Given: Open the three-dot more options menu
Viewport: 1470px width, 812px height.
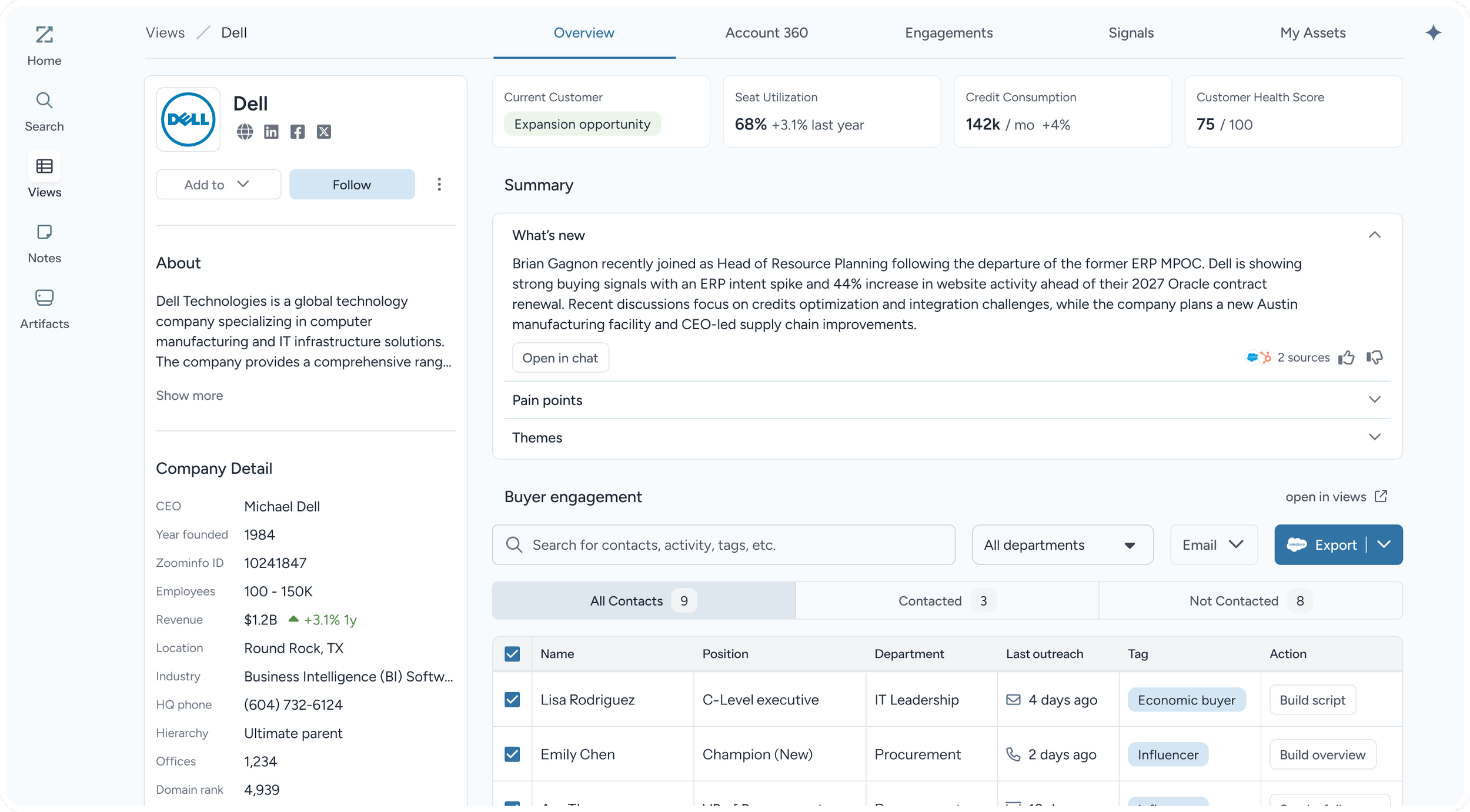Looking at the screenshot, I should tap(439, 185).
